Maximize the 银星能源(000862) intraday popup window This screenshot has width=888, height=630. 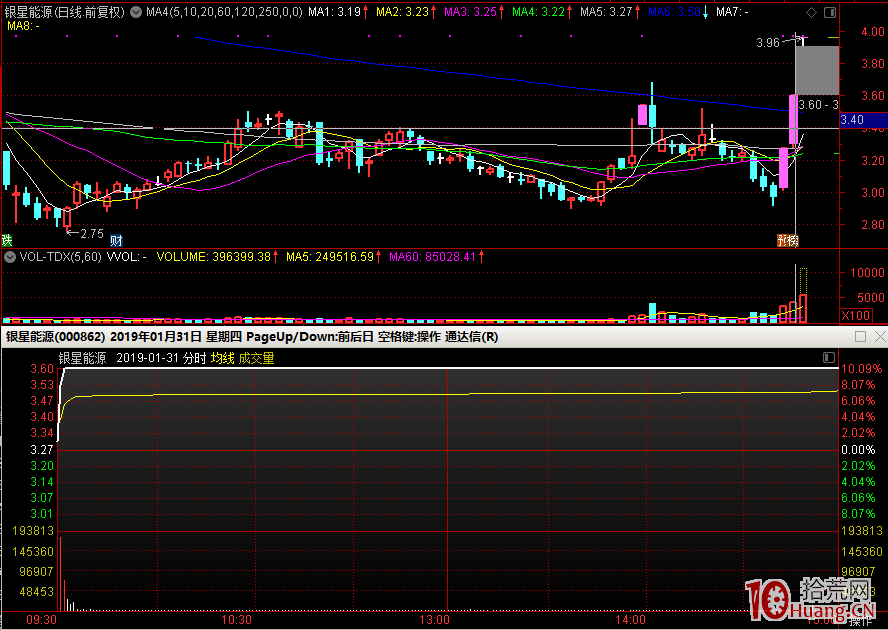pyautogui.click(x=861, y=337)
